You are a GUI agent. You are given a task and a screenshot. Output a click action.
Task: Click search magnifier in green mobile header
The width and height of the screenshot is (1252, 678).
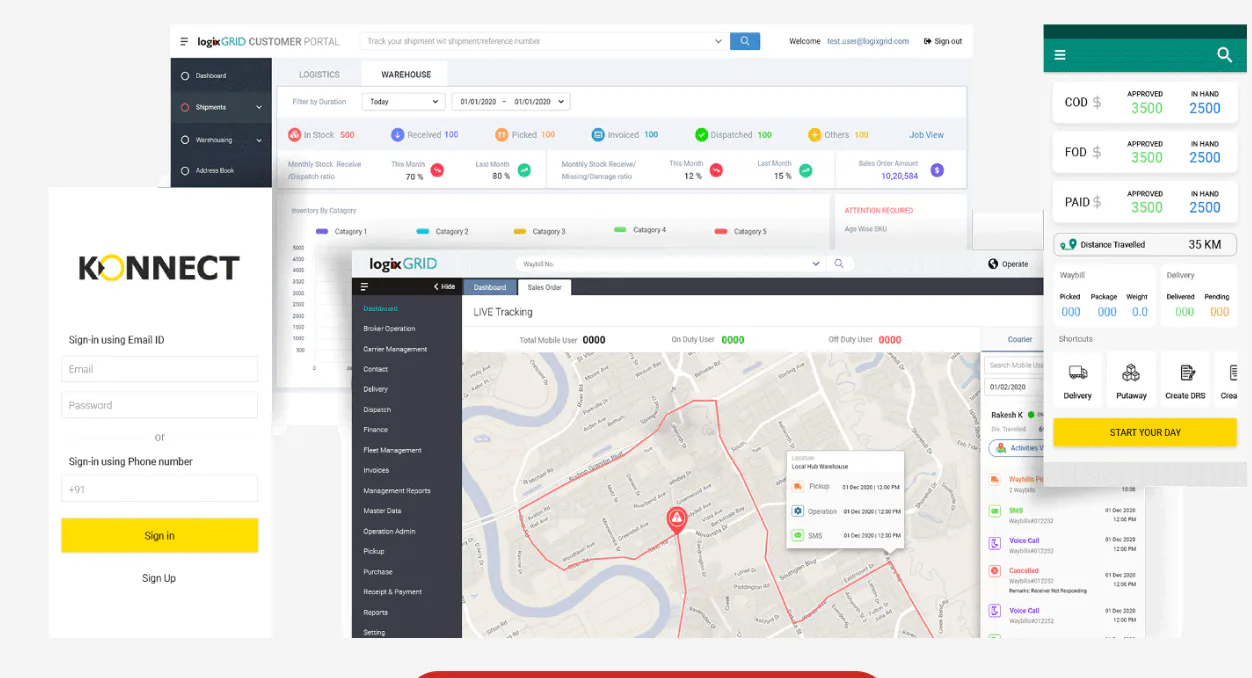coord(1224,55)
